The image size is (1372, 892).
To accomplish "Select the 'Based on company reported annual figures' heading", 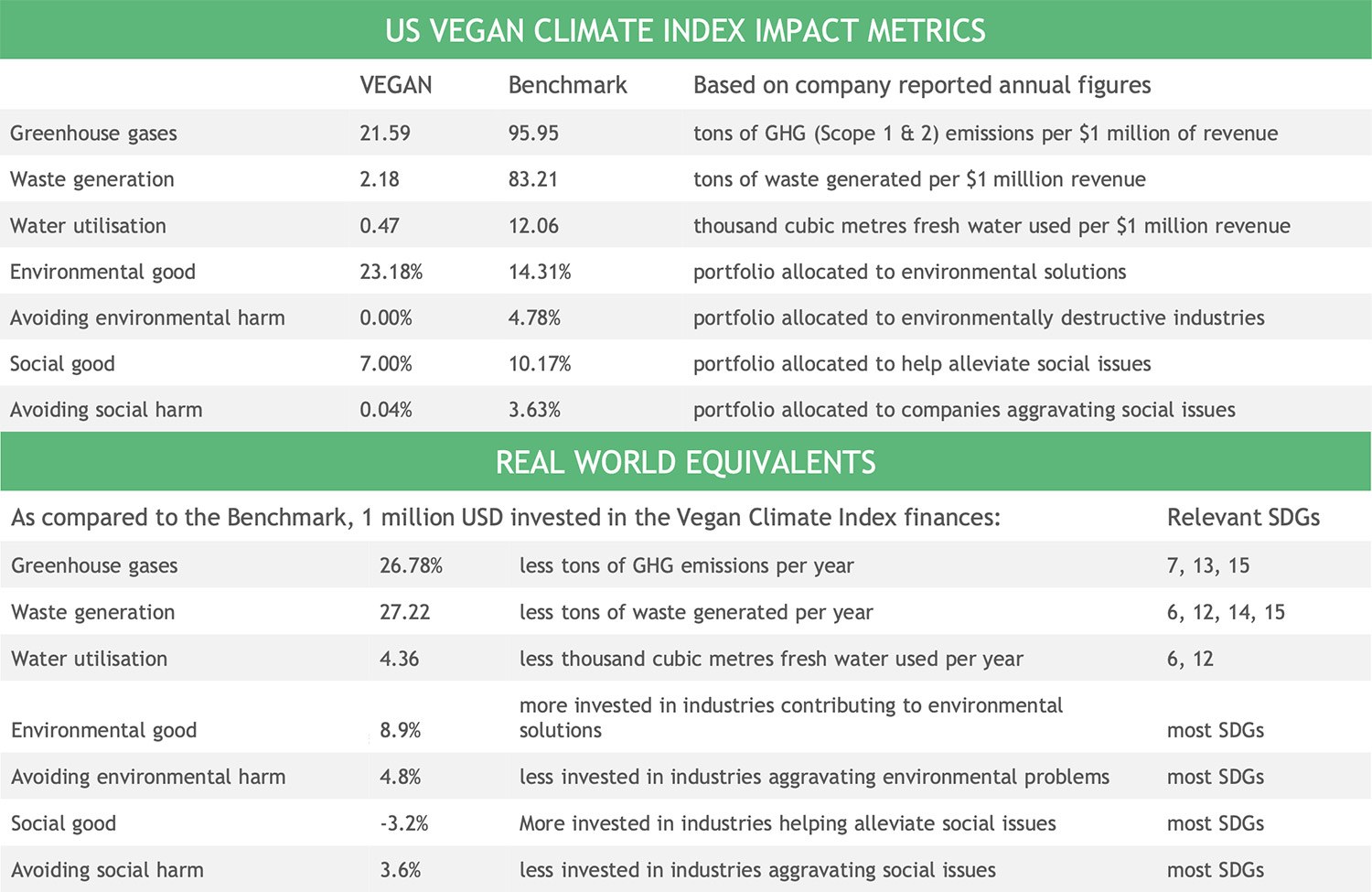I will (921, 85).
